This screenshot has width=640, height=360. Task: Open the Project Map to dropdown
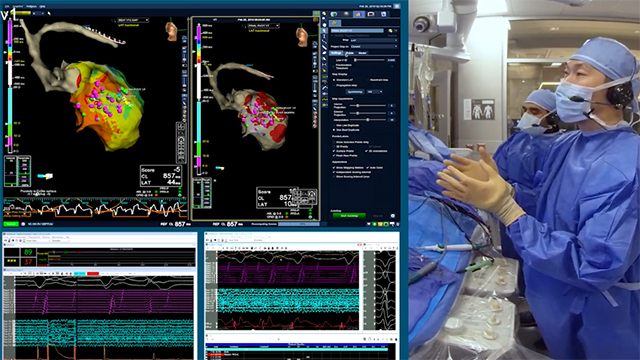click(373, 47)
